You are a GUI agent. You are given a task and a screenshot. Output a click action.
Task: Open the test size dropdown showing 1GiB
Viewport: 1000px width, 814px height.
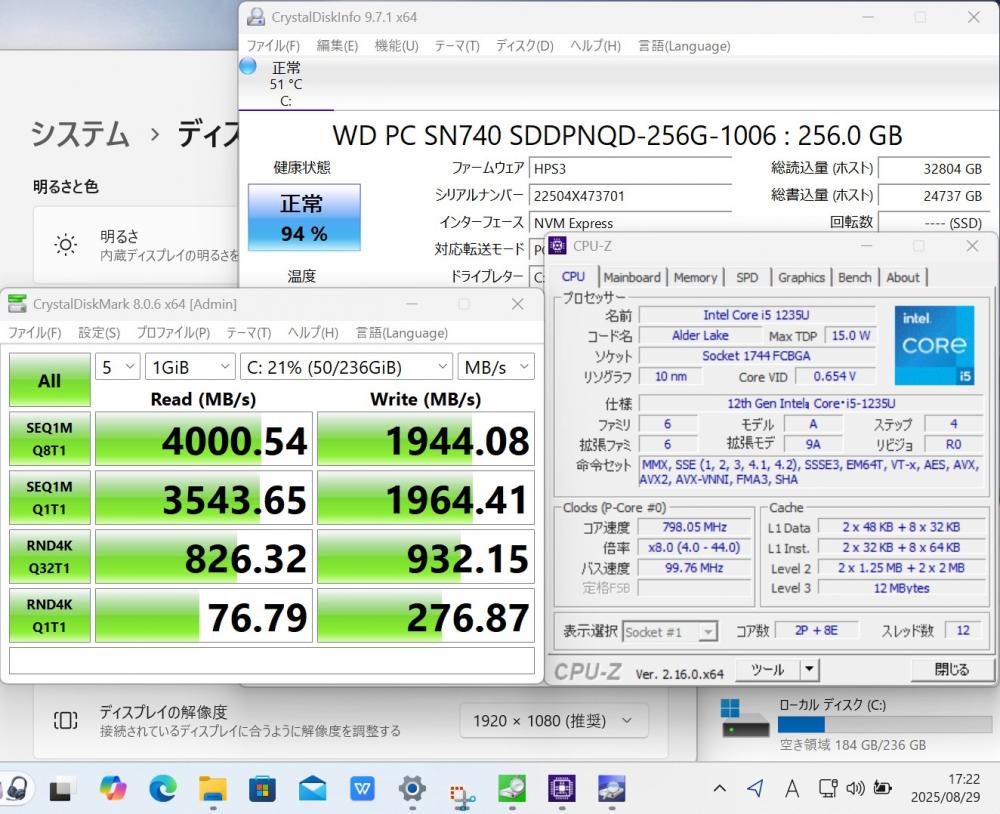point(190,367)
